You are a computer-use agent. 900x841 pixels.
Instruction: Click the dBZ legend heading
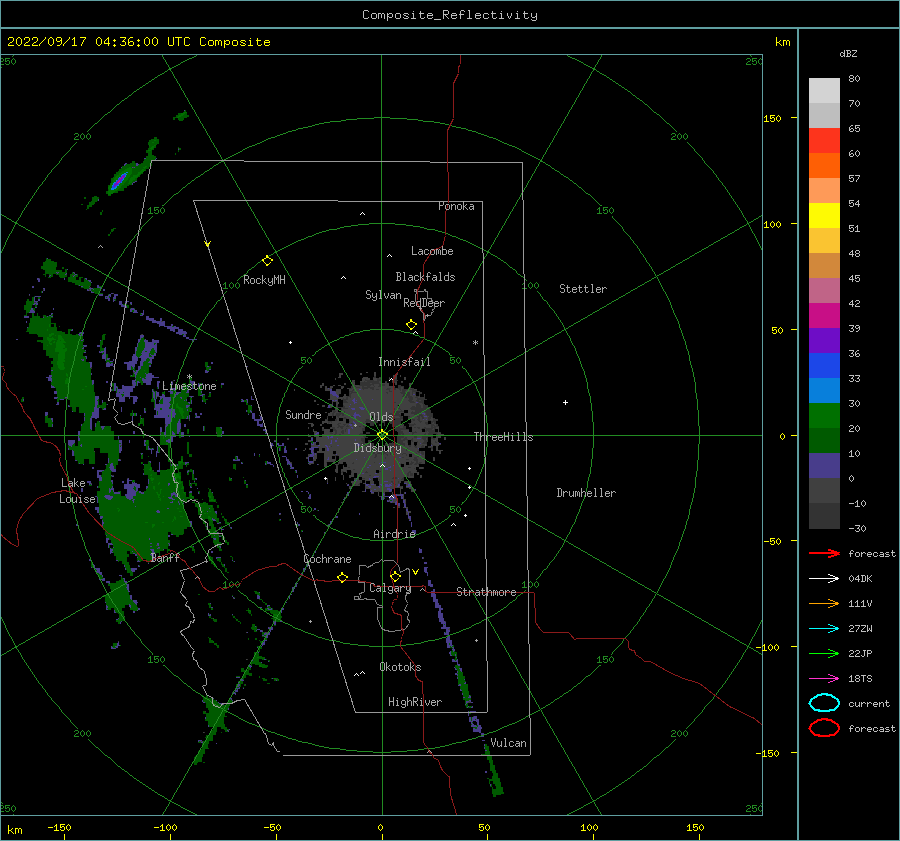[x=848, y=53]
